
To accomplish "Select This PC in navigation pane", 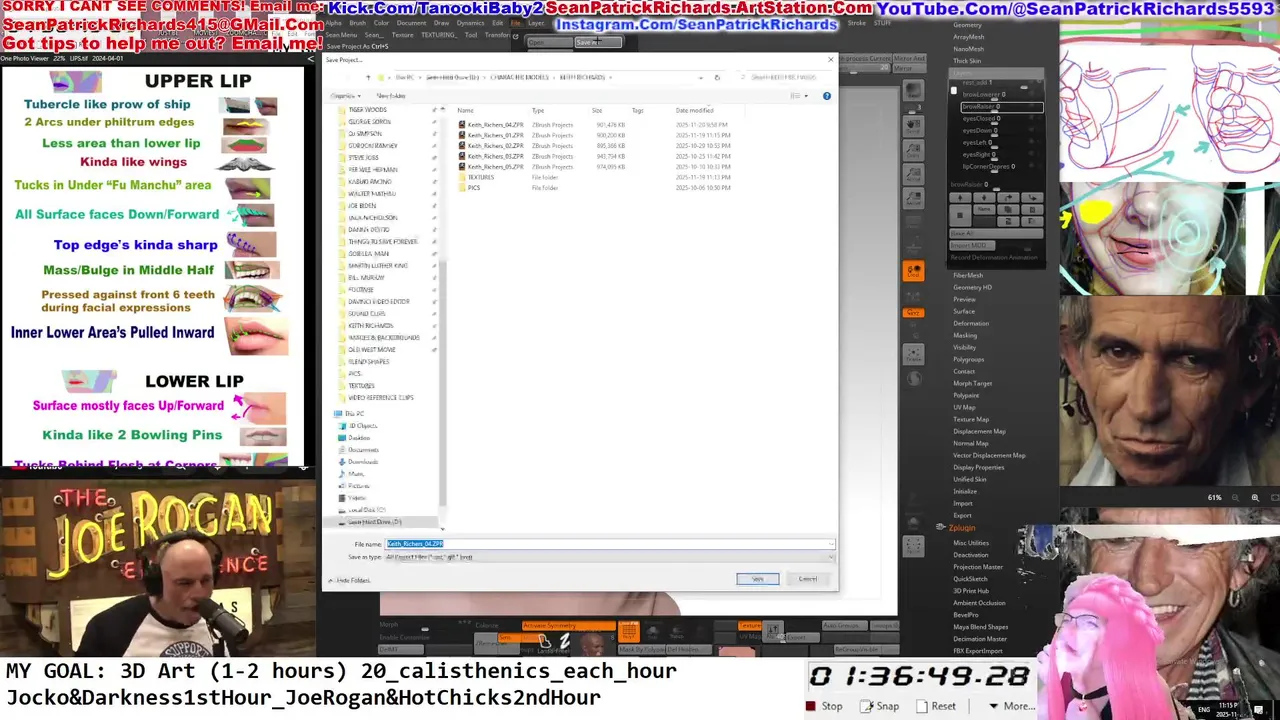I will (x=354, y=414).
